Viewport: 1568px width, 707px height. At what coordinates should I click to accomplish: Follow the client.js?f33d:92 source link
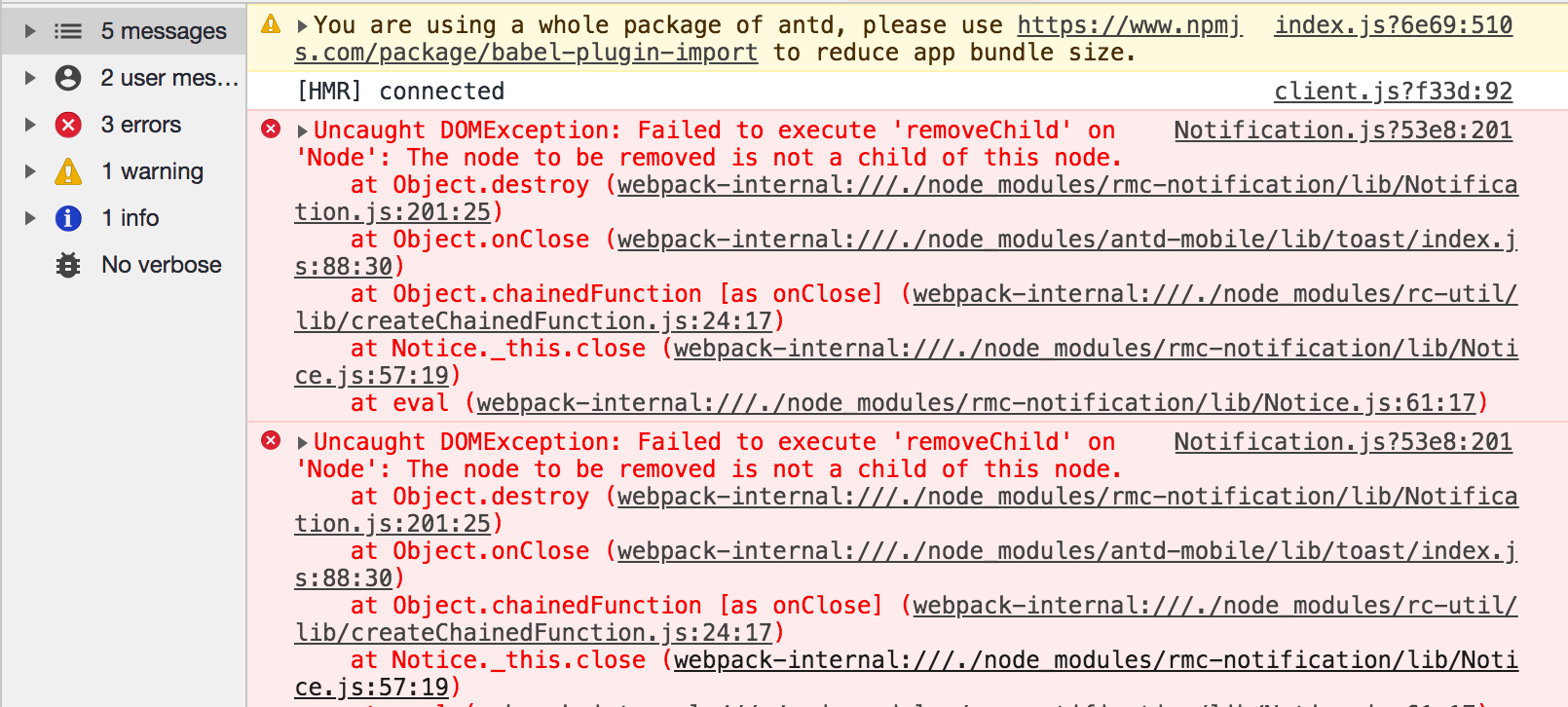(1393, 91)
